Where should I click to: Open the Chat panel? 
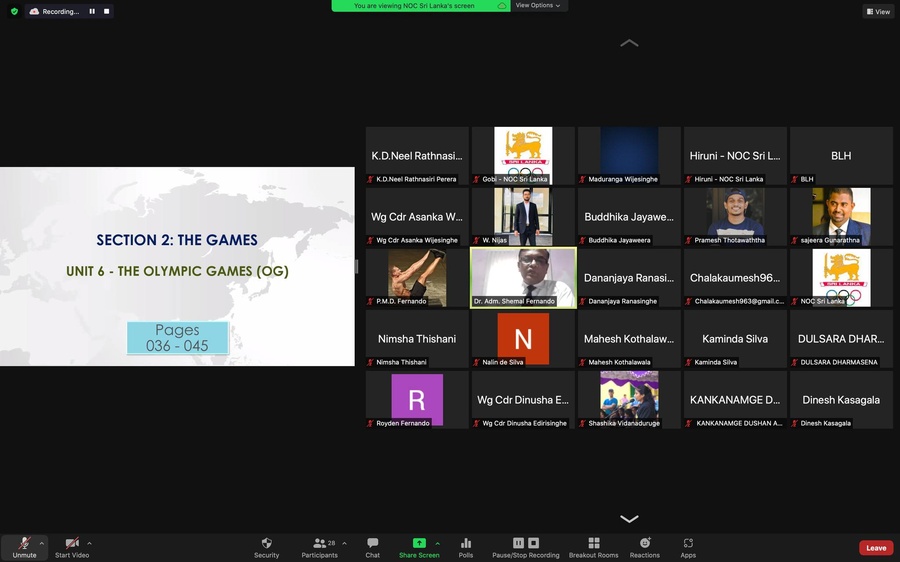click(372, 544)
